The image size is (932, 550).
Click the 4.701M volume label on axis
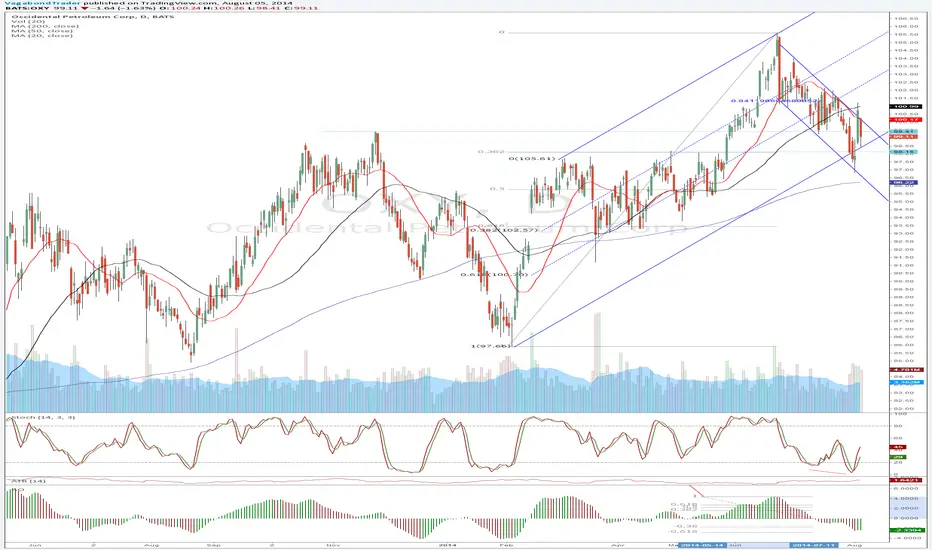click(x=905, y=370)
